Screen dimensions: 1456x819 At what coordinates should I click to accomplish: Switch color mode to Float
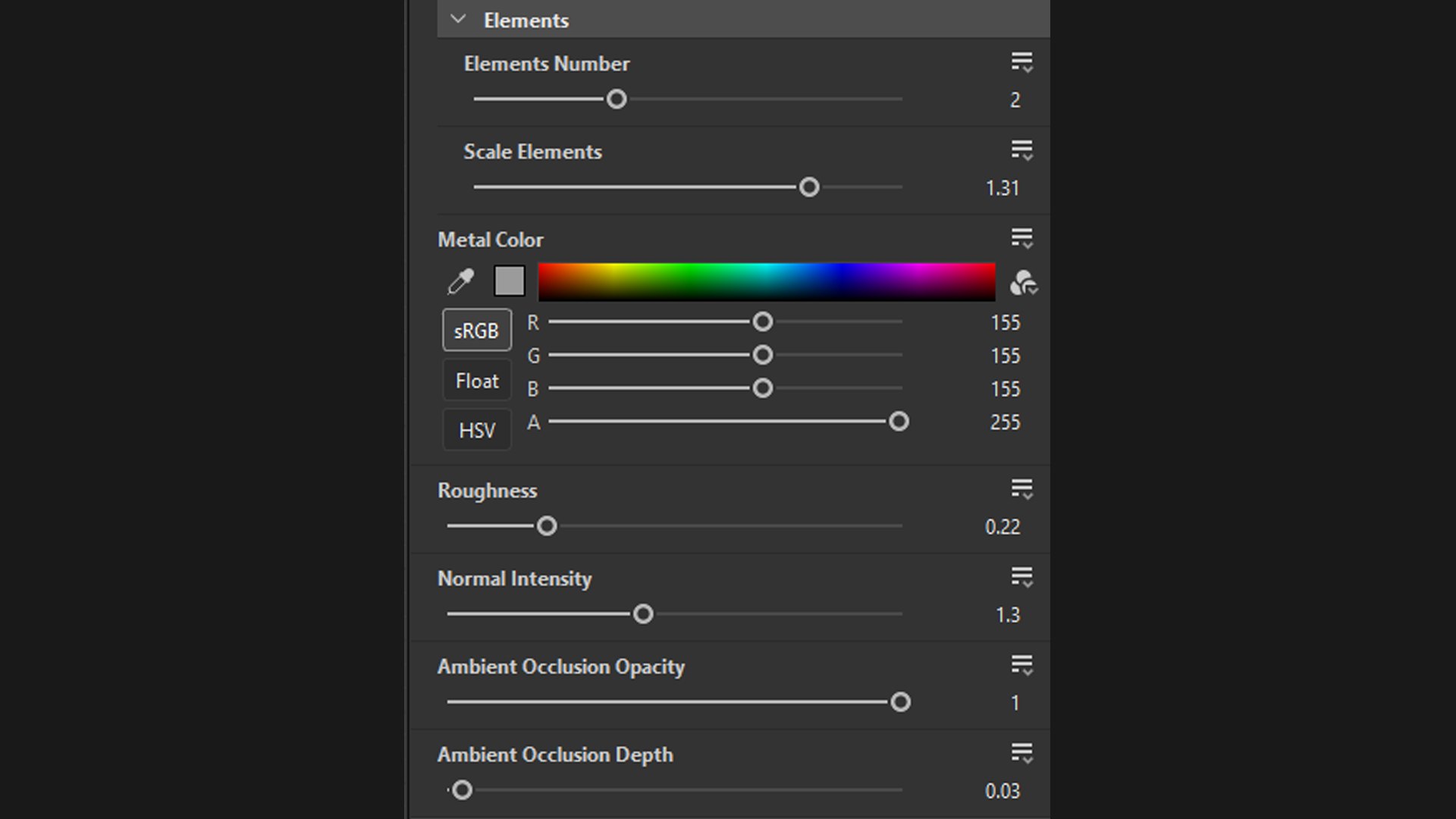pyautogui.click(x=476, y=381)
